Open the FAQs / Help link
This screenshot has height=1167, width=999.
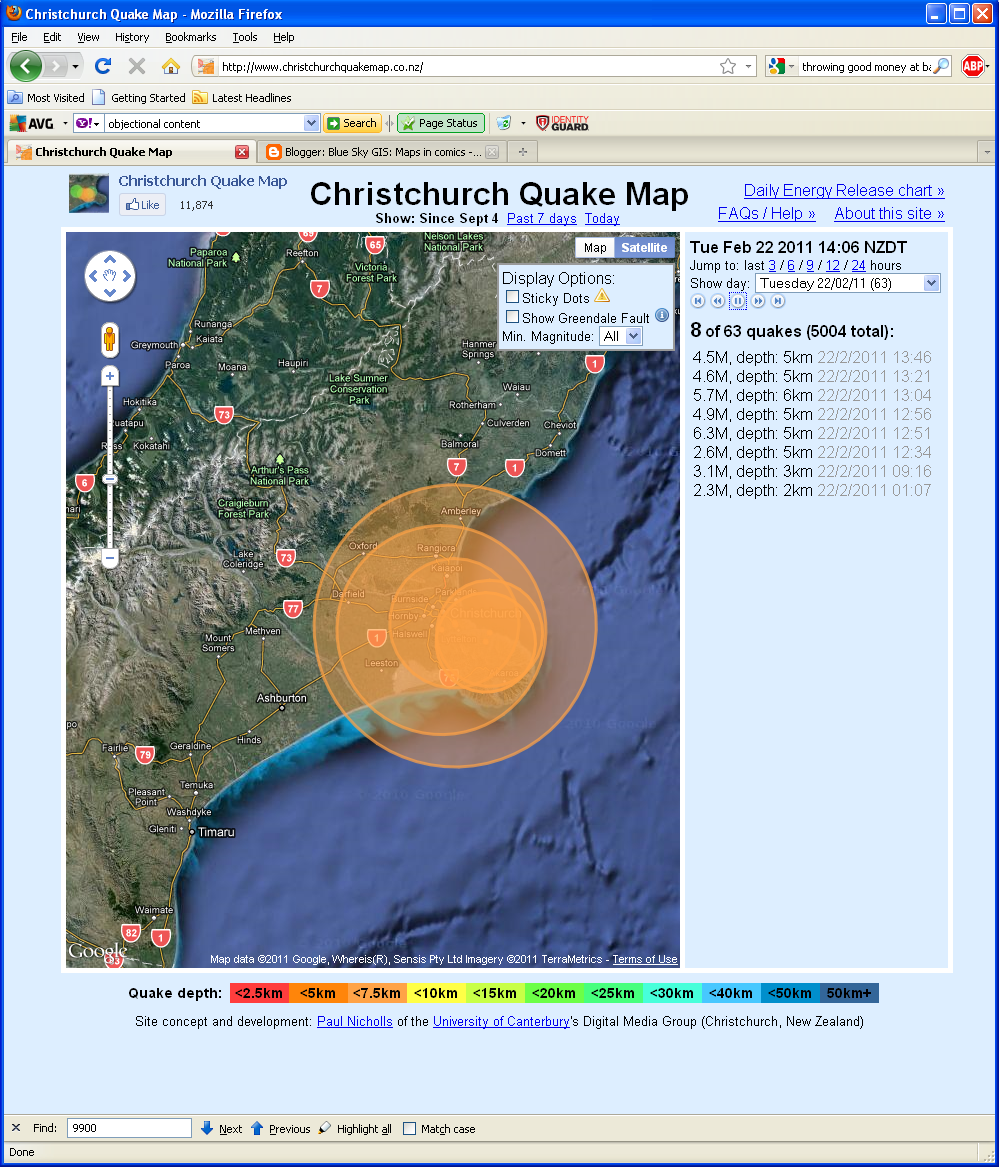[x=766, y=214]
